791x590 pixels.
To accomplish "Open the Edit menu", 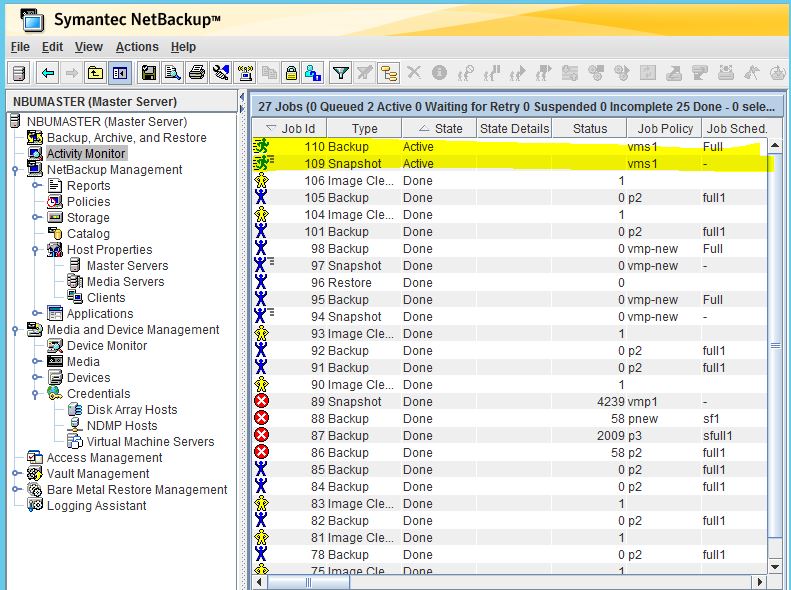I will coord(52,47).
